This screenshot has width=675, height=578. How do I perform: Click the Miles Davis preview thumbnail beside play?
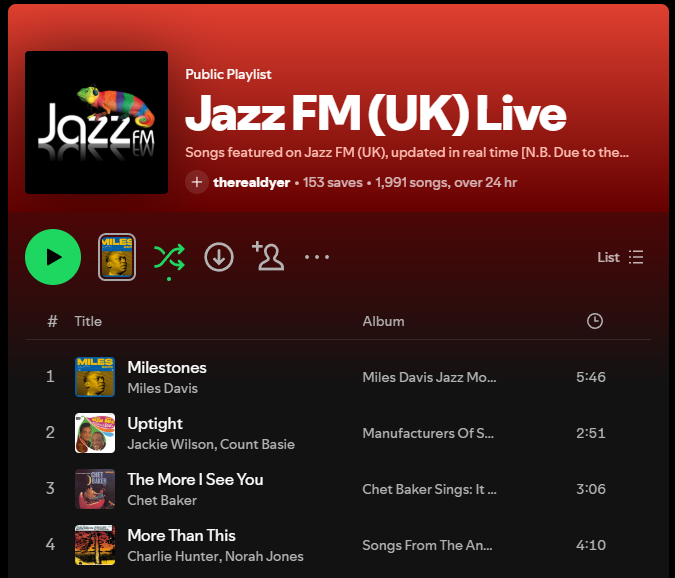117,257
